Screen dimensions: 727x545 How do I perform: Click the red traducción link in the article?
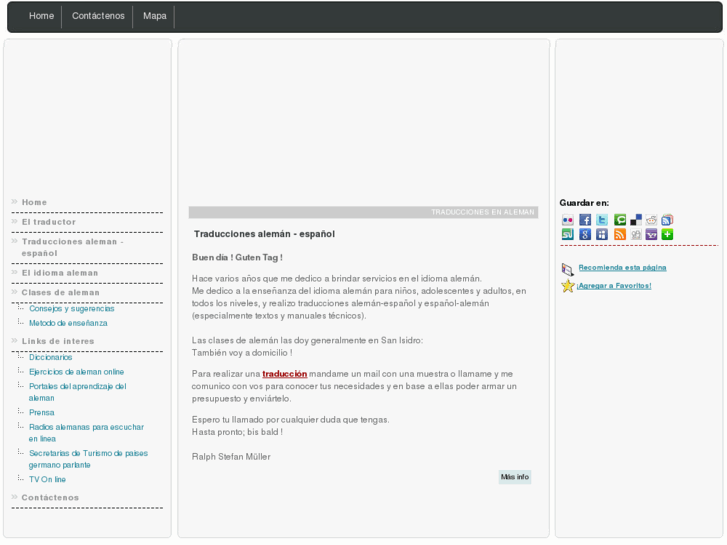(285, 374)
